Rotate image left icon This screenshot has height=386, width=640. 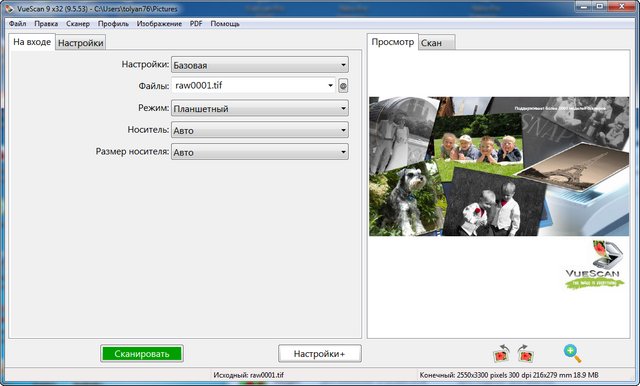tap(502, 353)
